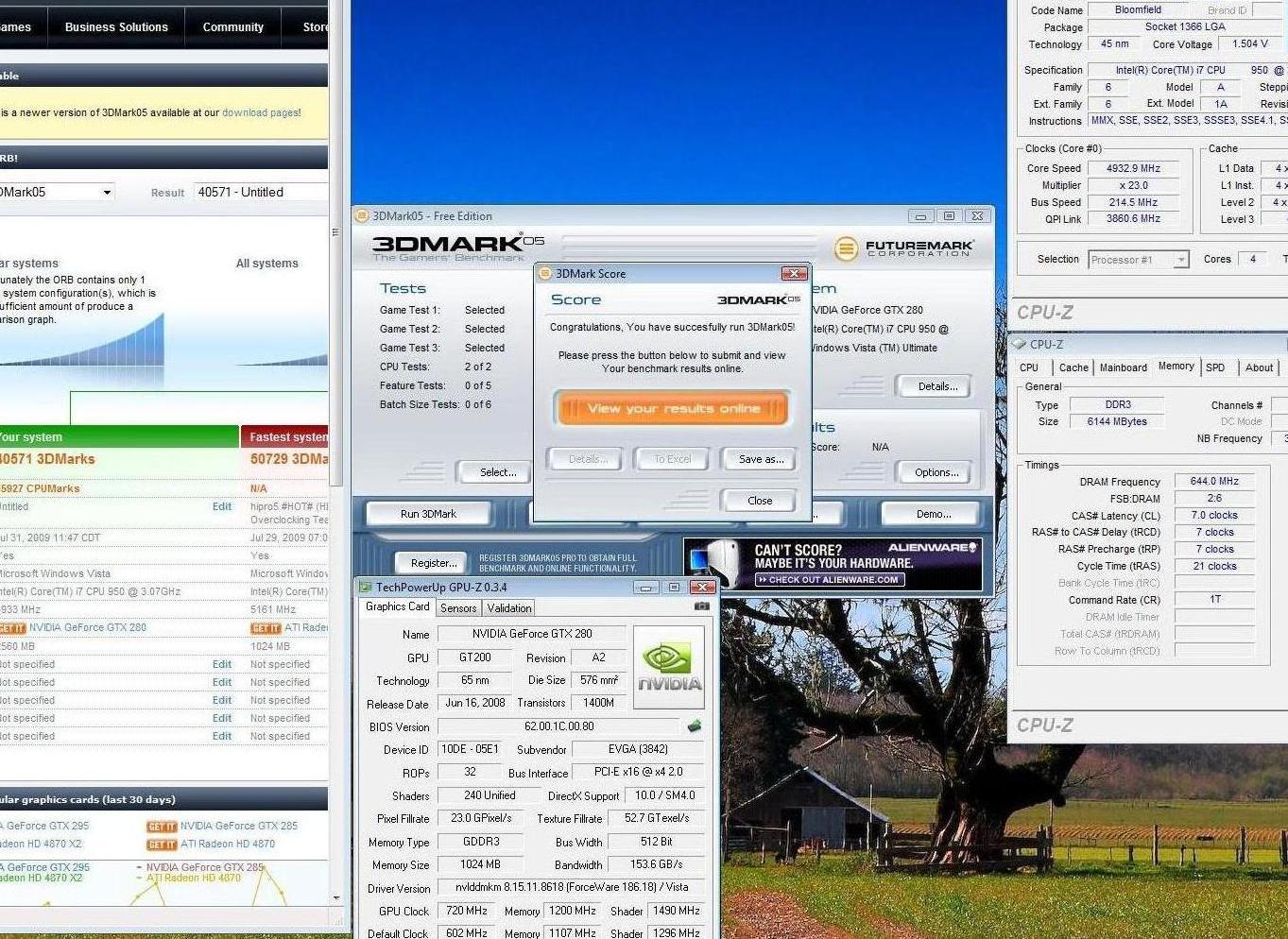Switch to the Sensors tab in GPU-Z
This screenshot has width=1288, height=939.
click(x=458, y=608)
